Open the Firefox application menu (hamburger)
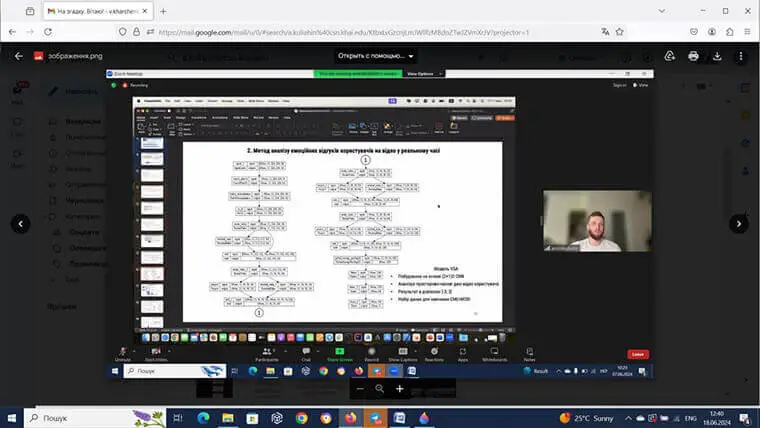This screenshot has height=428, width=760. tap(745, 32)
